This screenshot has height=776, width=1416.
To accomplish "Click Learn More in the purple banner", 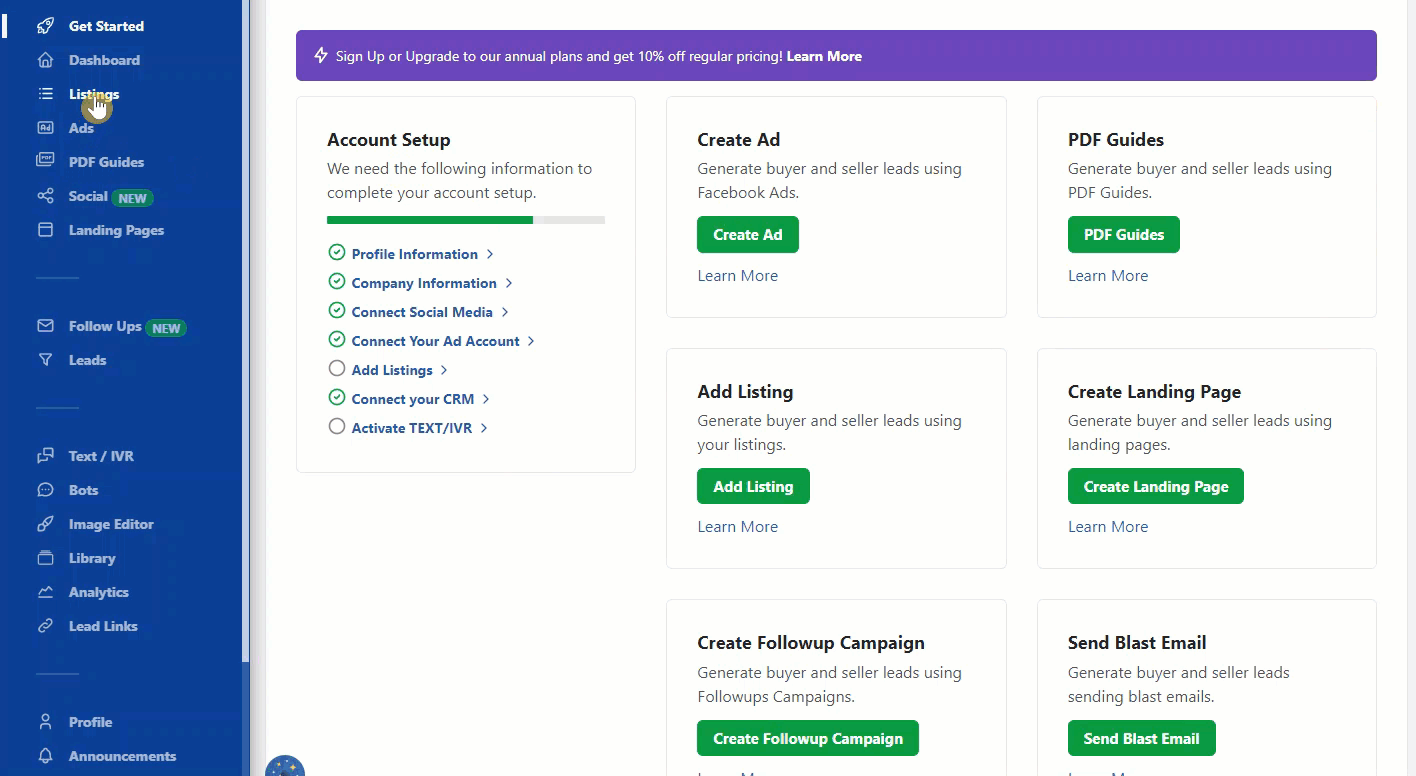I will 824,56.
